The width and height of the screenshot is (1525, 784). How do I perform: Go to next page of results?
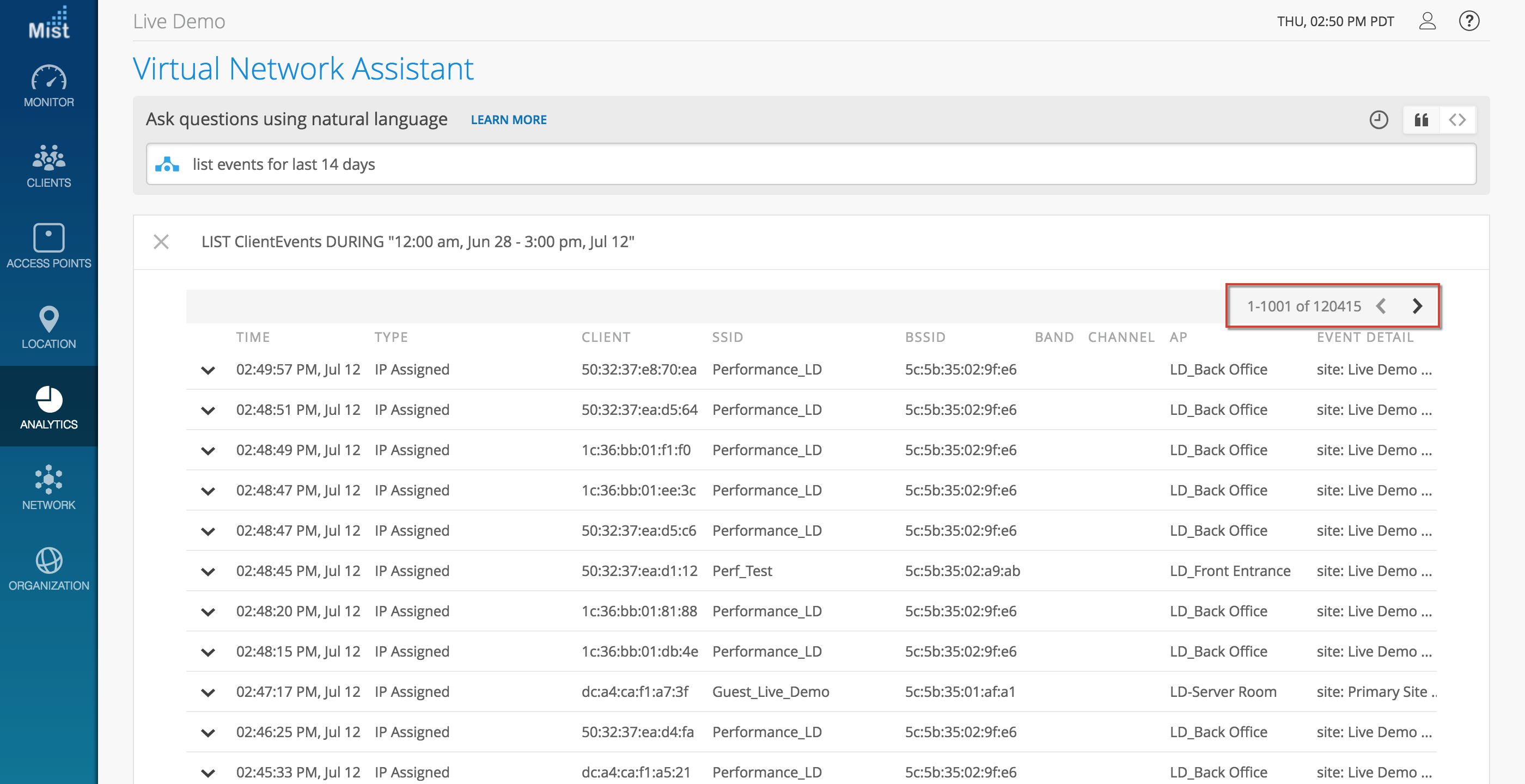click(1417, 306)
